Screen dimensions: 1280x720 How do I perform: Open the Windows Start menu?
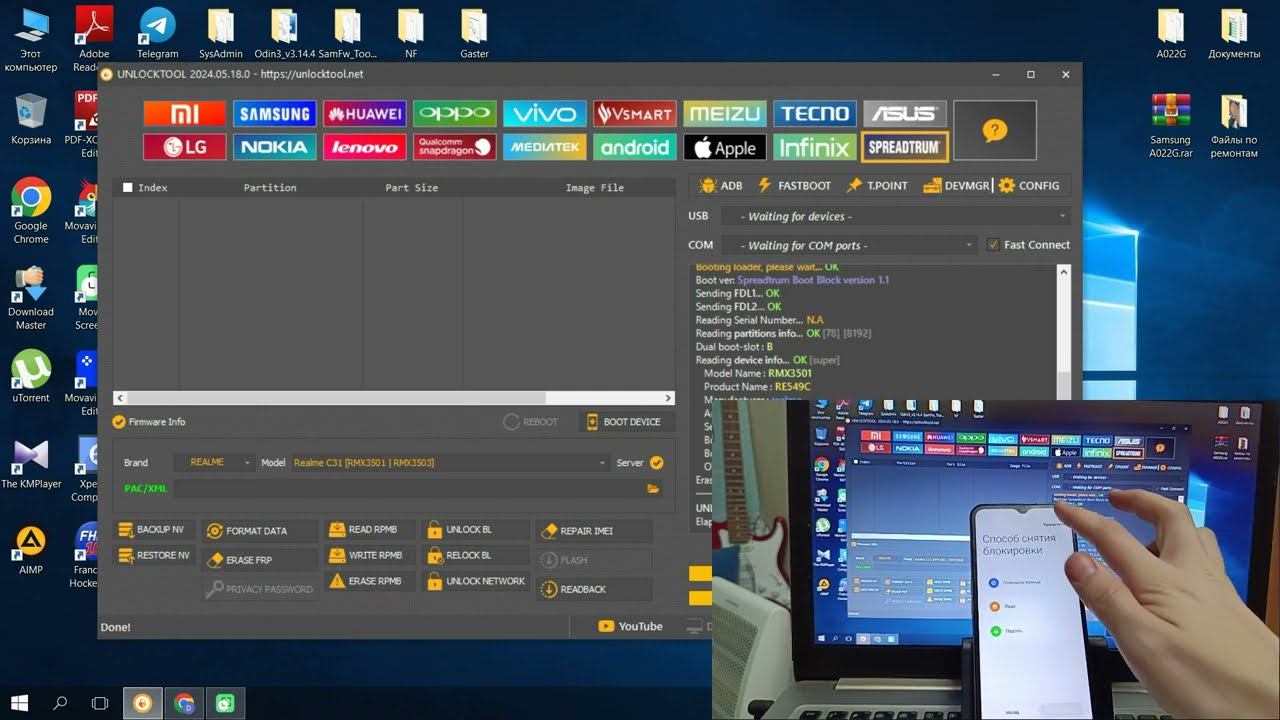[x=19, y=703]
